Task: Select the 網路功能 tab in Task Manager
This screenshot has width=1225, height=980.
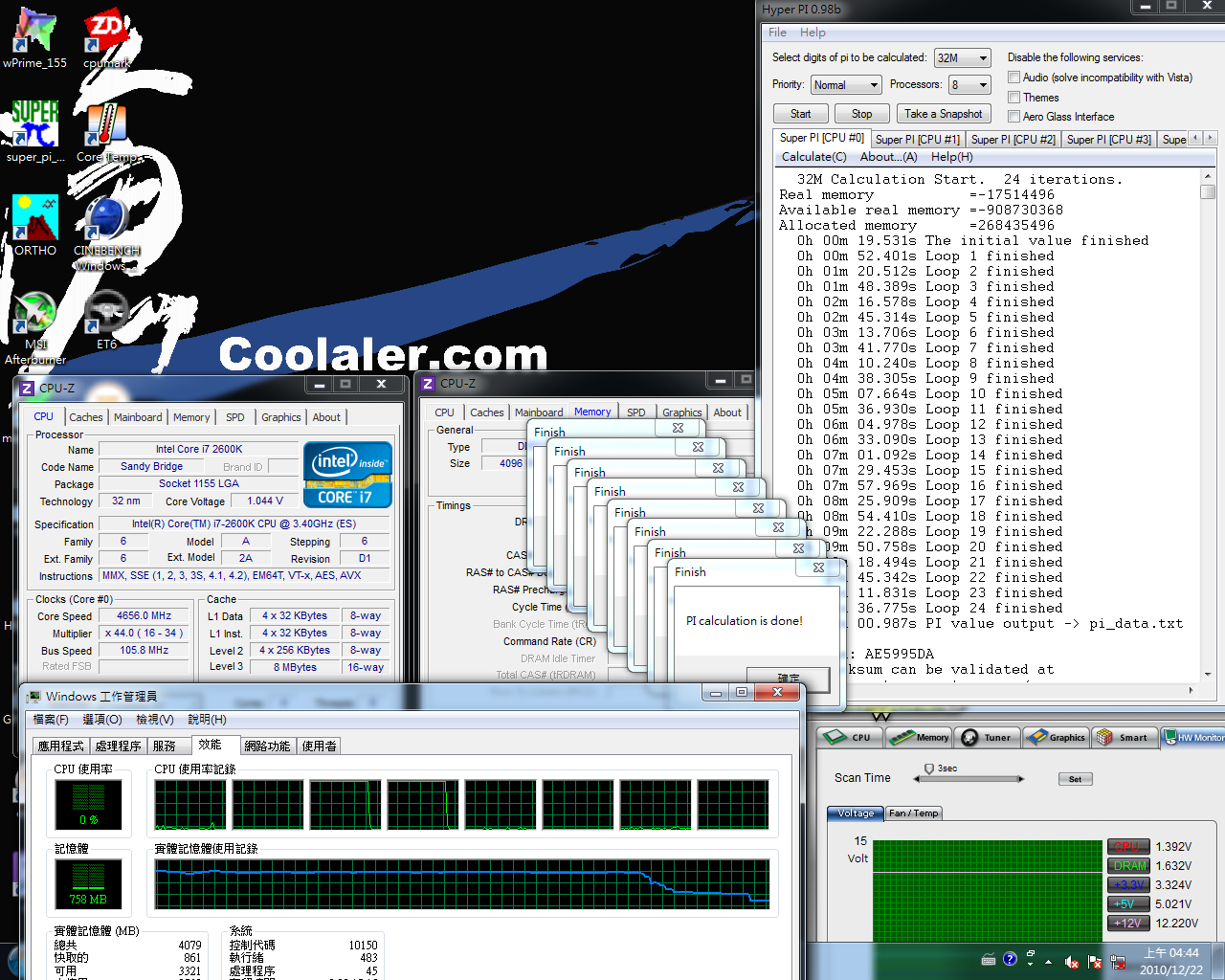Action: (x=267, y=746)
